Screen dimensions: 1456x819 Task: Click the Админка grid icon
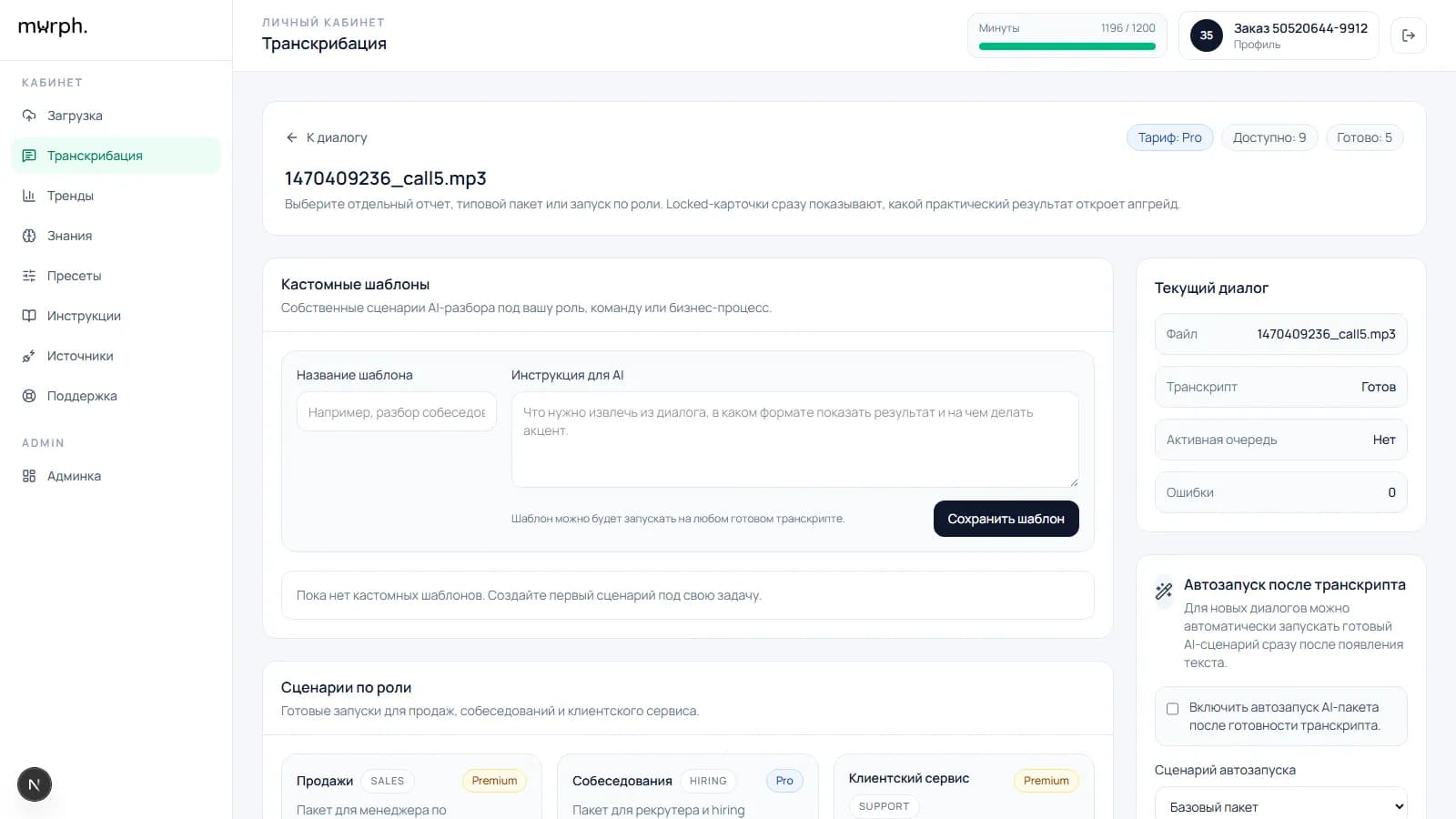click(x=29, y=476)
